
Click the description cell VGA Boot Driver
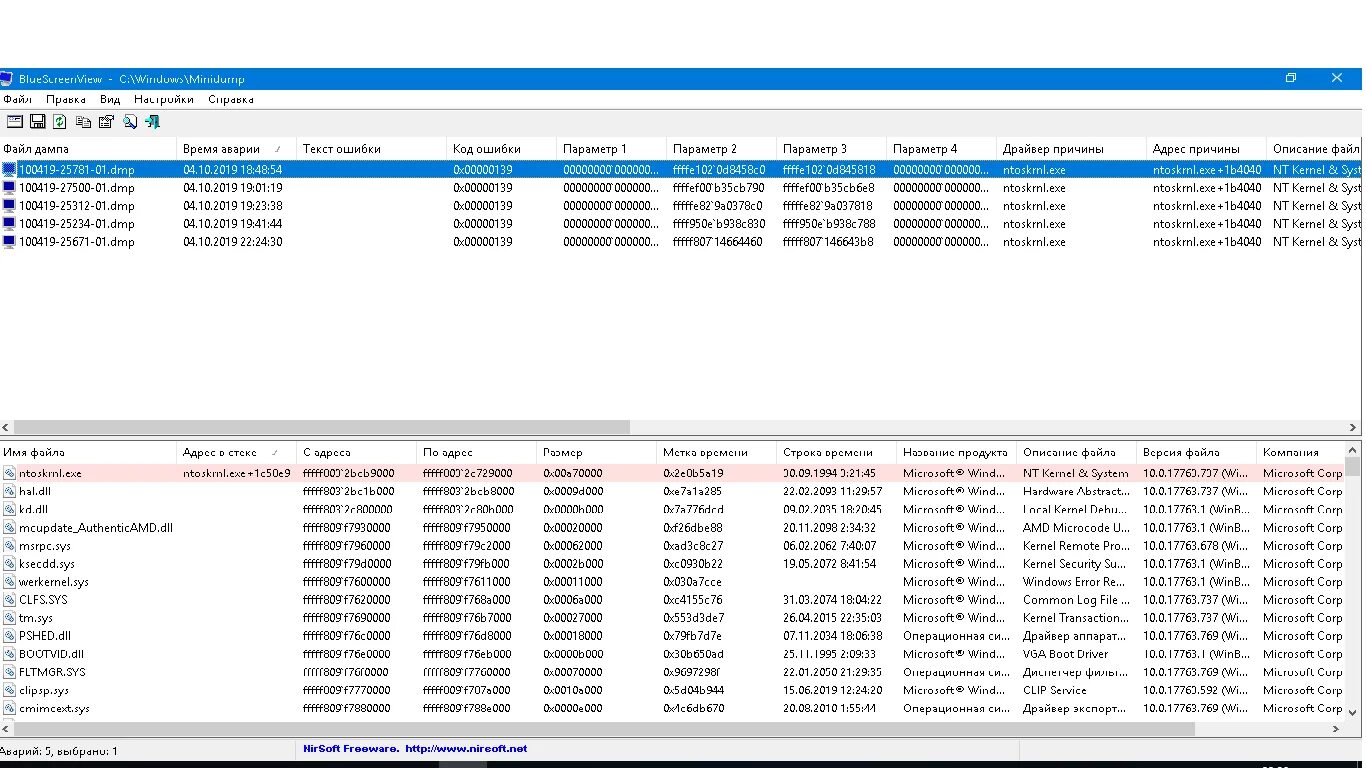(1065, 653)
